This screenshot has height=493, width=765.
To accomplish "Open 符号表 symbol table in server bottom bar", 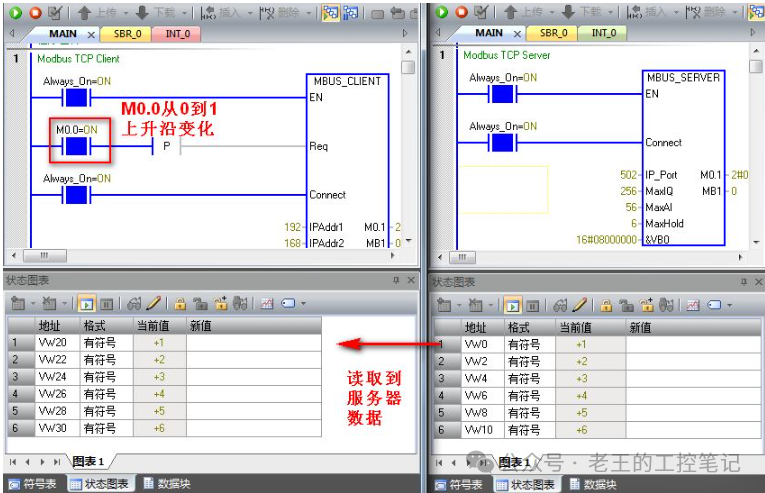I will tap(458, 484).
